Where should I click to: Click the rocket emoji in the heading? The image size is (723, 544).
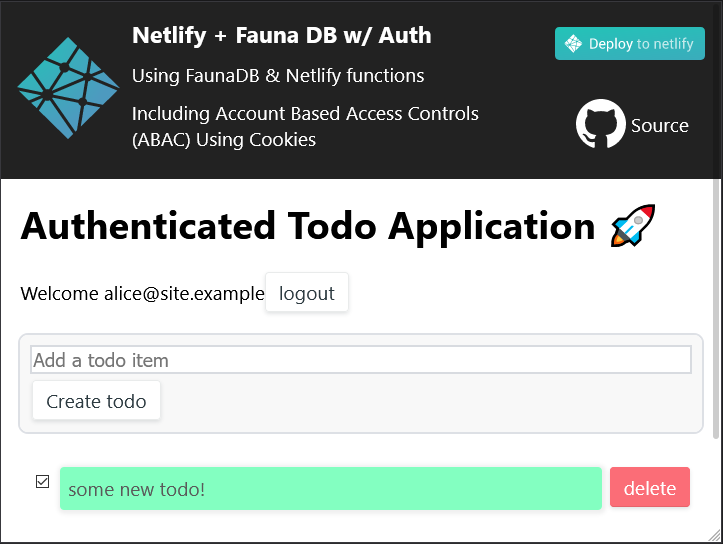tap(633, 225)
